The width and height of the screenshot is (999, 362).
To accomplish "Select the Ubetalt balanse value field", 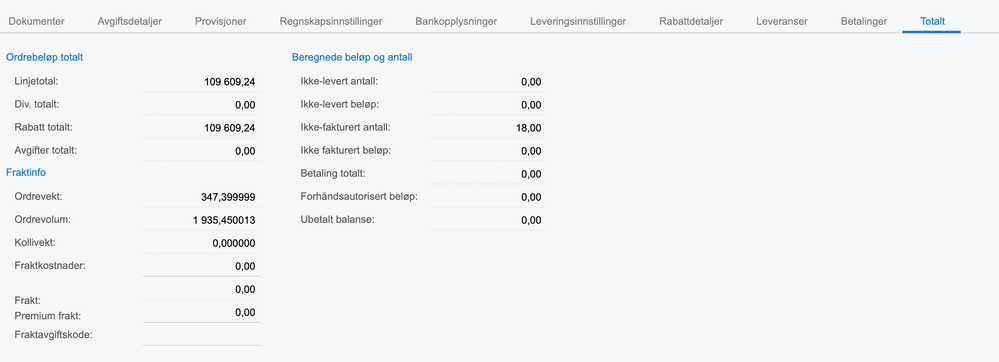I will coord(488,220).
